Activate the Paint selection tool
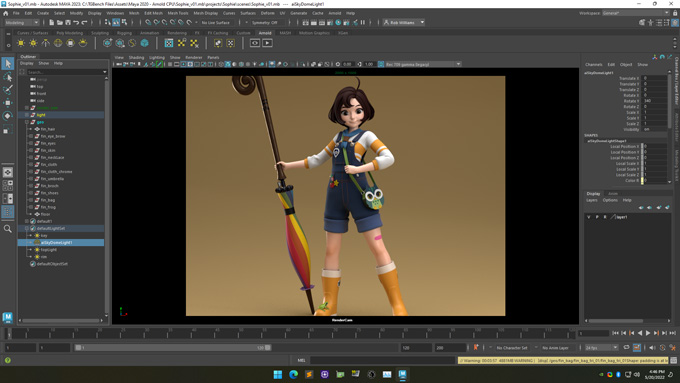Viewport: 680px width, 383px height. pos(8,90)
